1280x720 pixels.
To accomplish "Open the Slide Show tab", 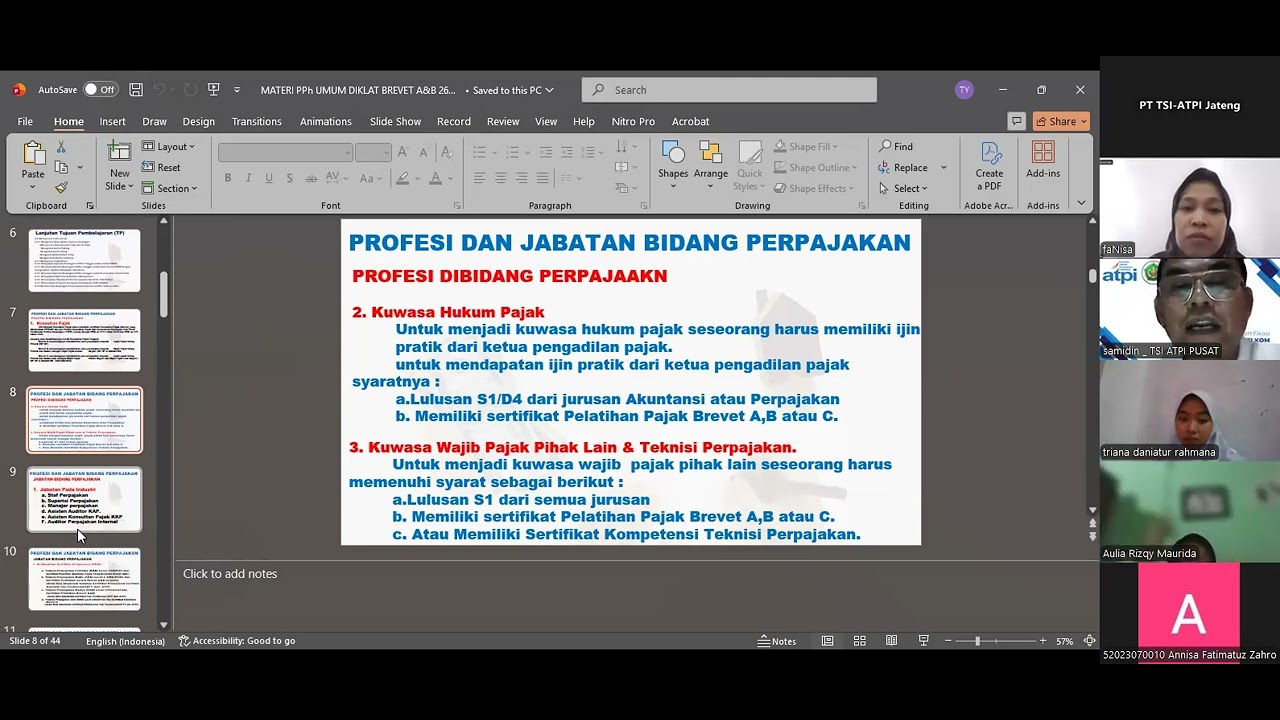I will click(x=395, y=121).
